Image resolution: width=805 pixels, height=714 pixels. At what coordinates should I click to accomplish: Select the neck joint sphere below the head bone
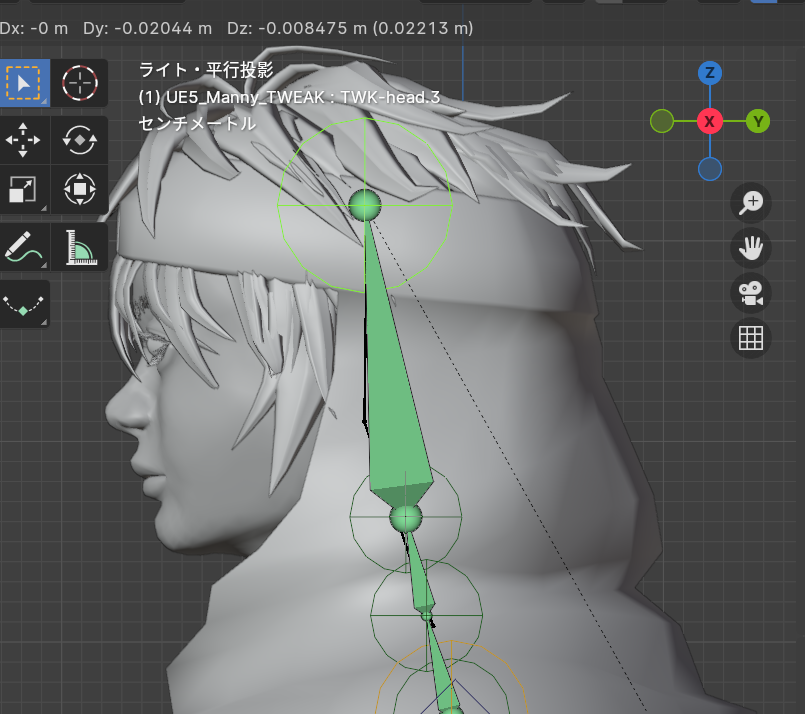[406, 517]
